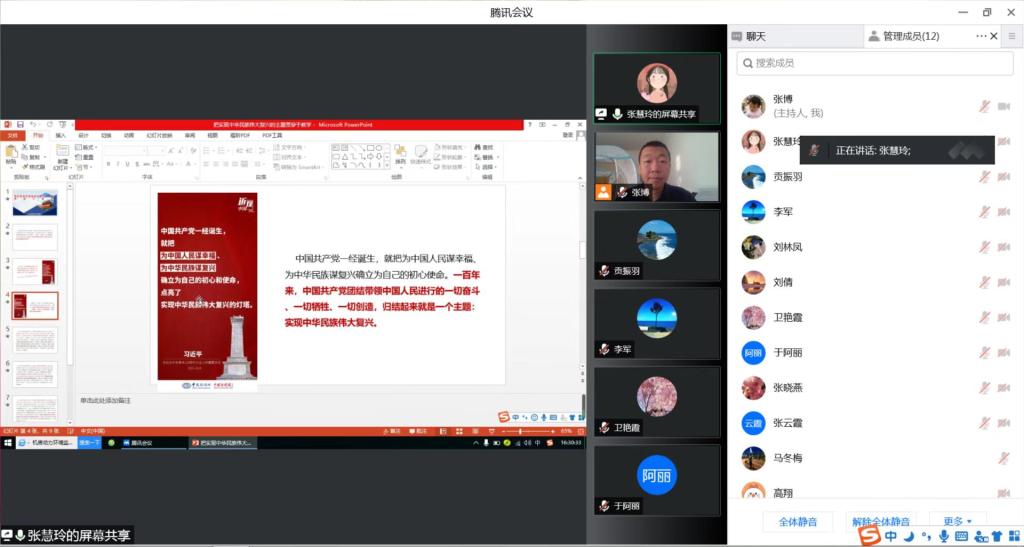Image resolution: width=1024 pixels, height=547 pixels.
Task: Select the 张博 video tile
Action: (656, 167)
